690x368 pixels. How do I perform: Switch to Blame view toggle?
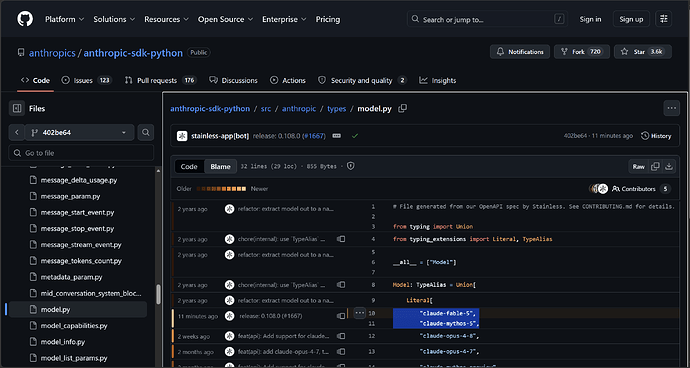coord(220,166)
